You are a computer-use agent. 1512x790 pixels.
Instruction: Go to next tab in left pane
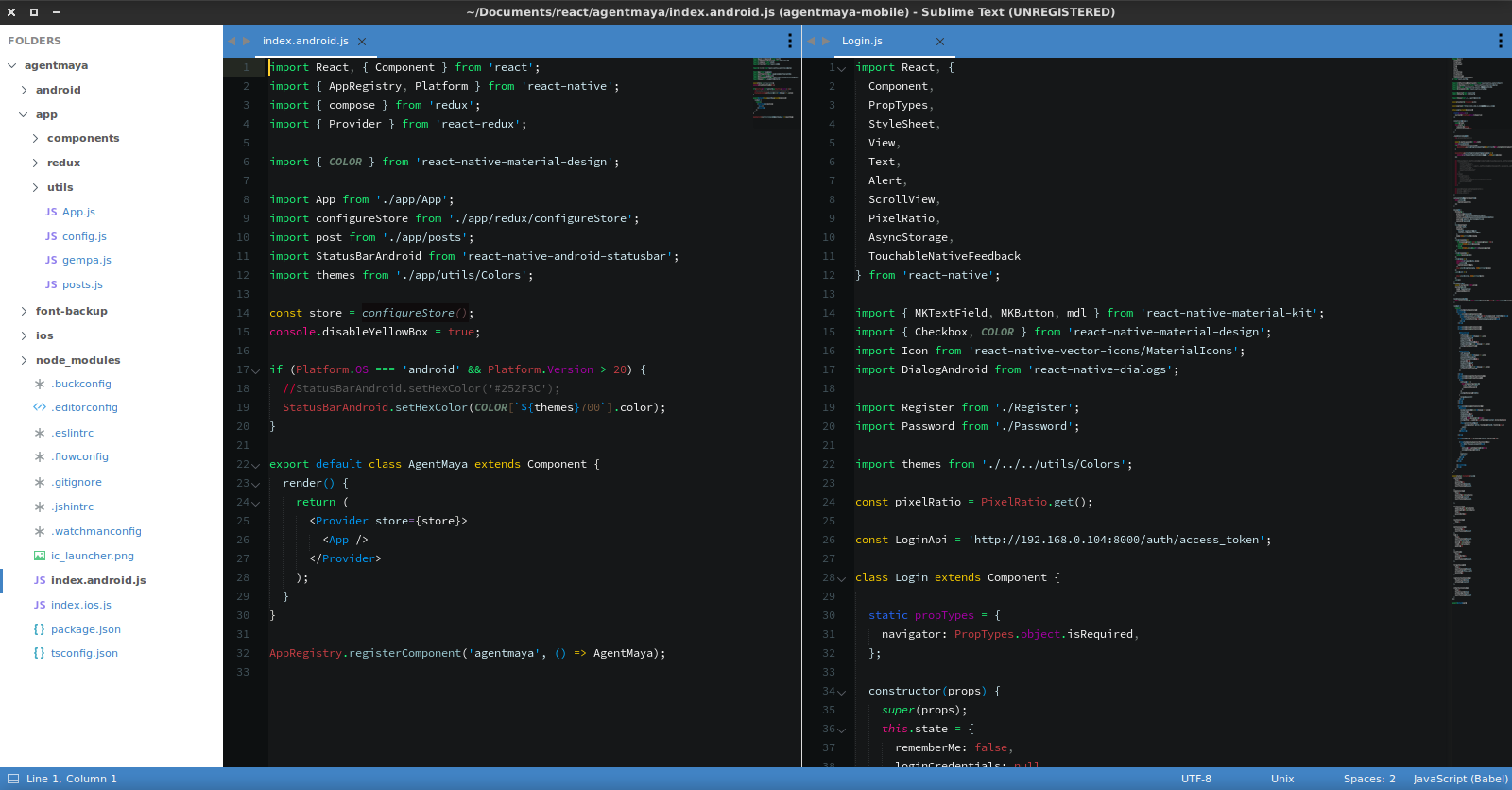[247, 41]
